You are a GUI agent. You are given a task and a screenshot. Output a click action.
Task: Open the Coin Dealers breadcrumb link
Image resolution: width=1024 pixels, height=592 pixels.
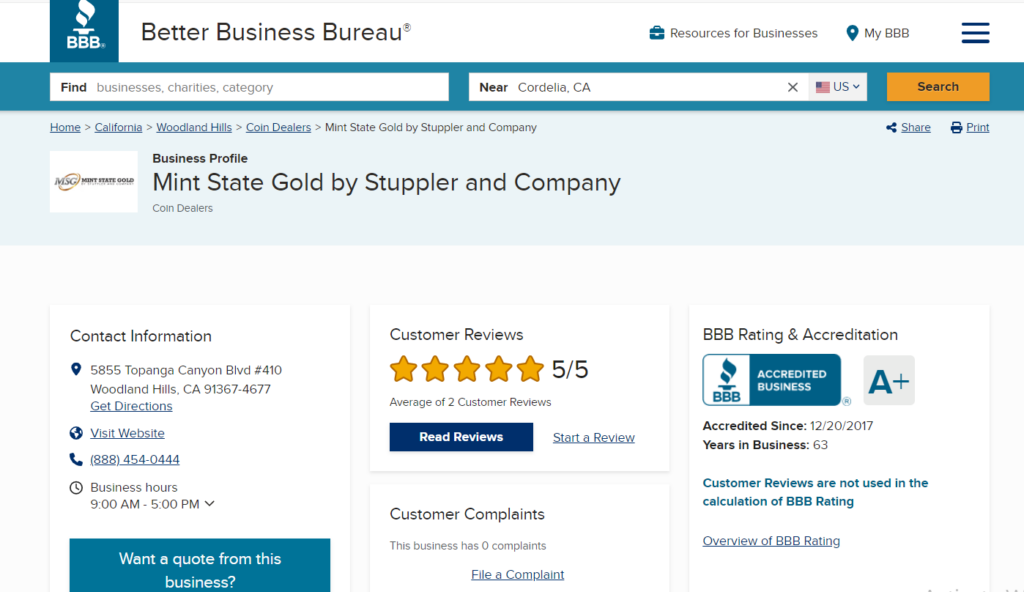click(x=278, y=127)
